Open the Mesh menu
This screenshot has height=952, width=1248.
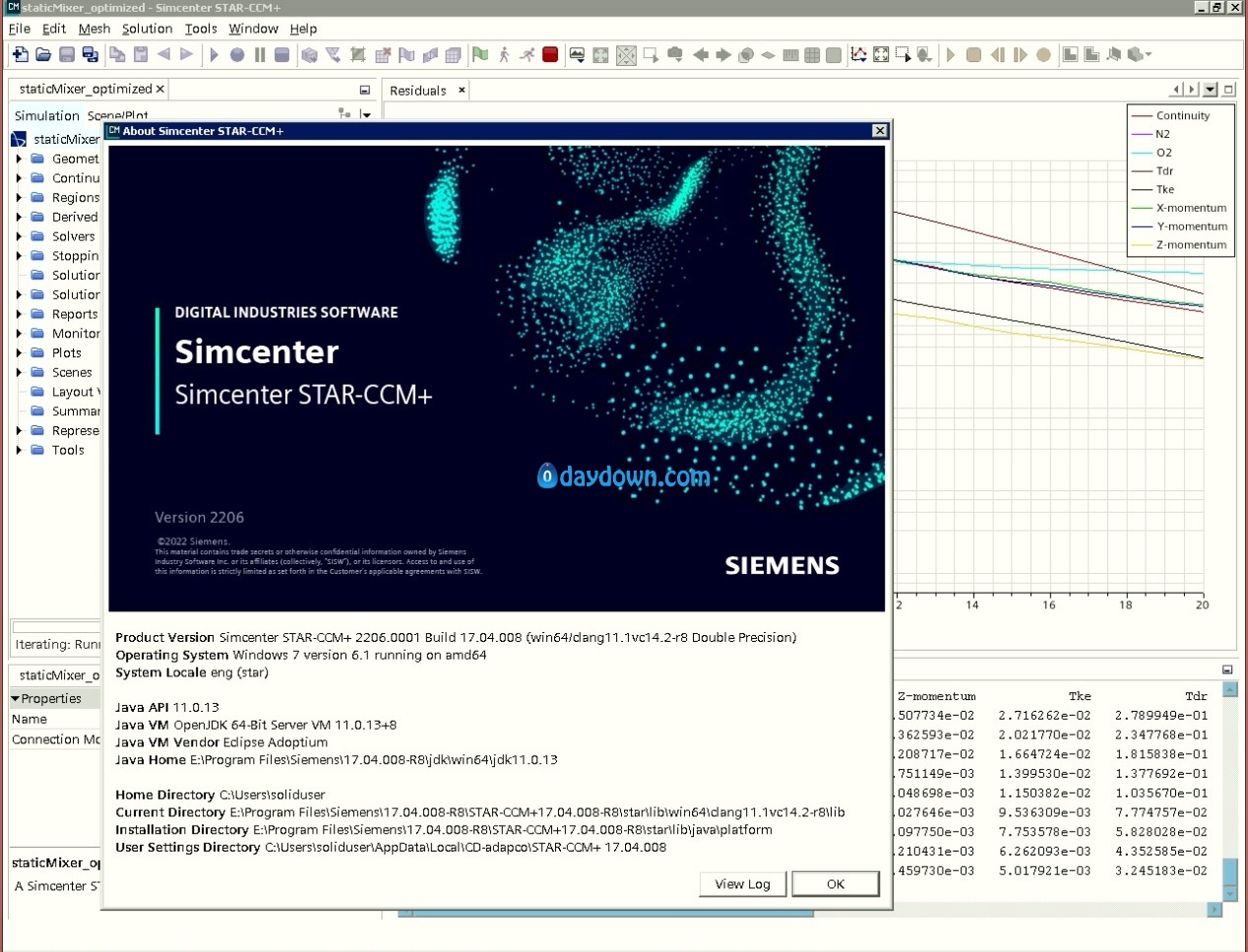coord(94,29)
